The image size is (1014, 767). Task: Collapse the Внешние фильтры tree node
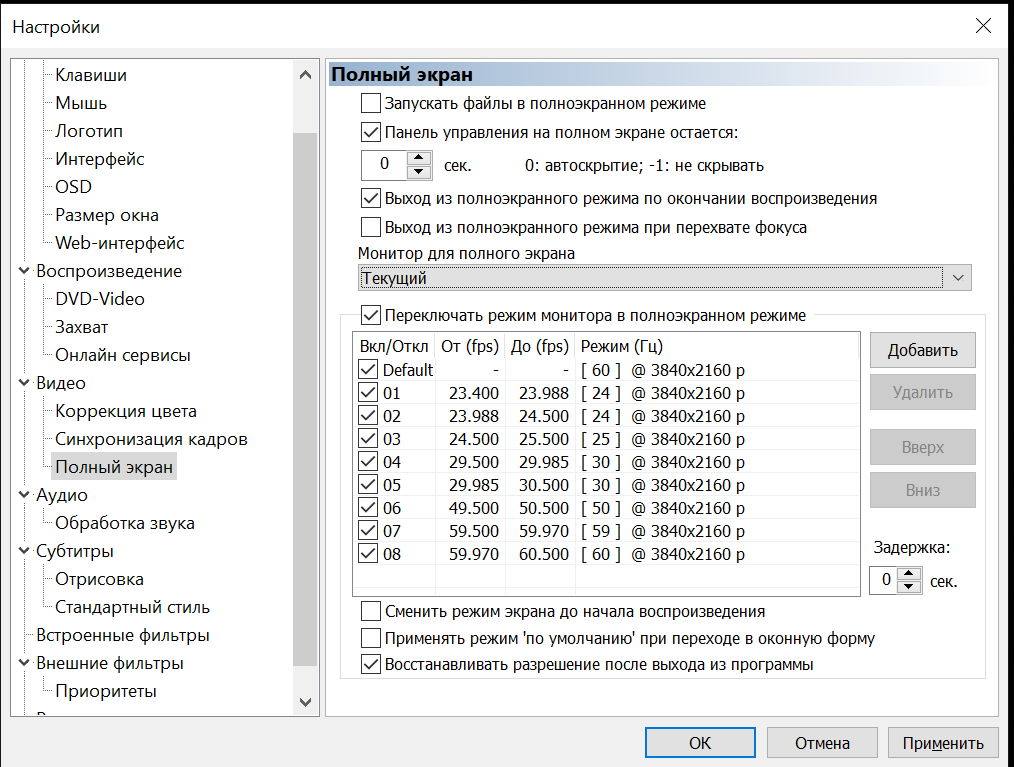coord(24,663)
